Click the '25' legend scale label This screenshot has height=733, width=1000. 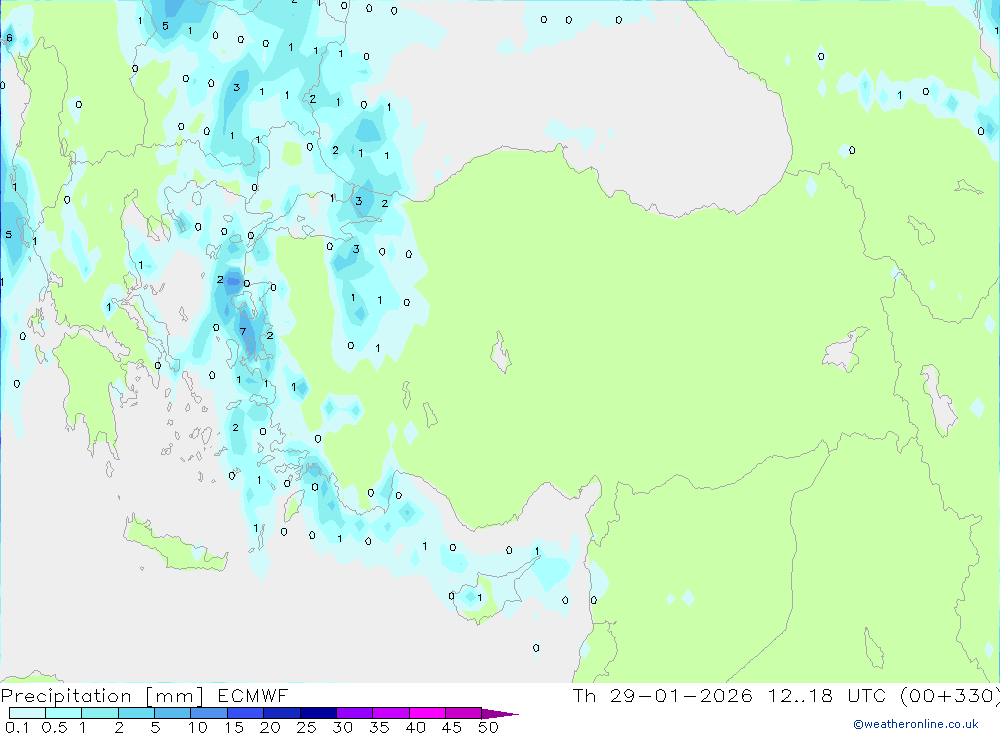coord(307,727)
